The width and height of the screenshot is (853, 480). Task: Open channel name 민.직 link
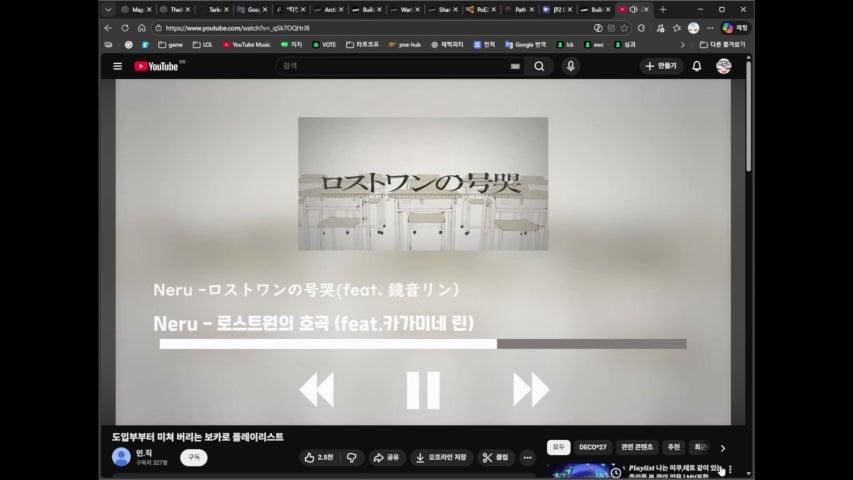point(144,453)
